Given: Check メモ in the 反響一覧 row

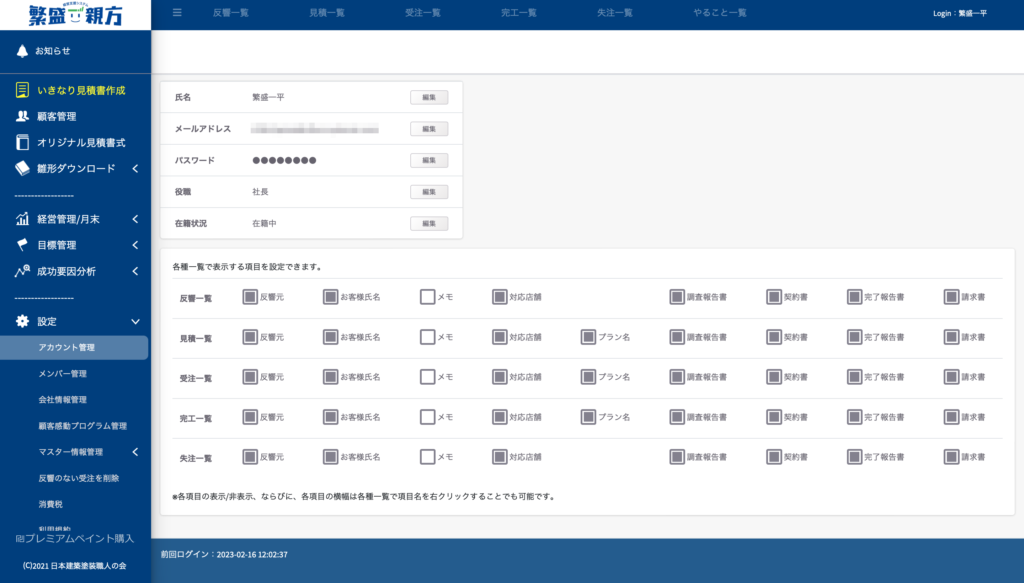Looking at the screenshot, I should (427, 297).
